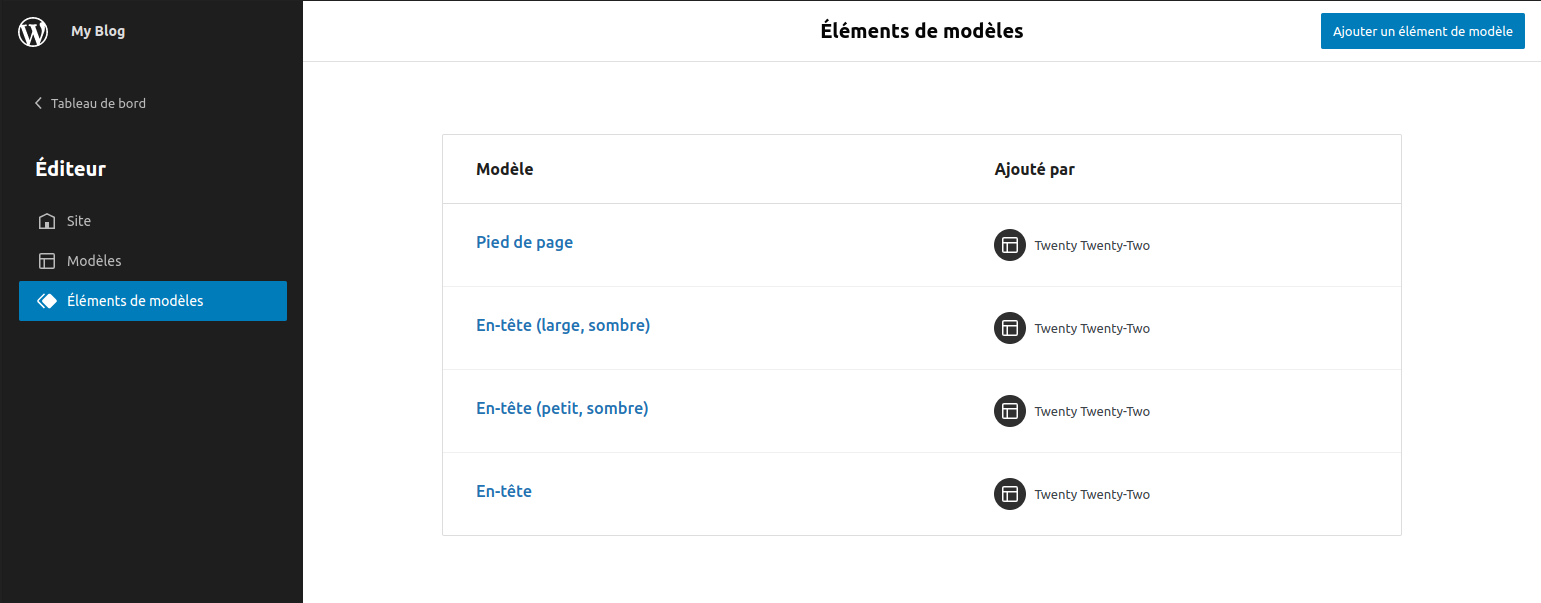Go back to Tableau de bord
The width and height of the screenshot is (1541, 603).
point(90,103)
